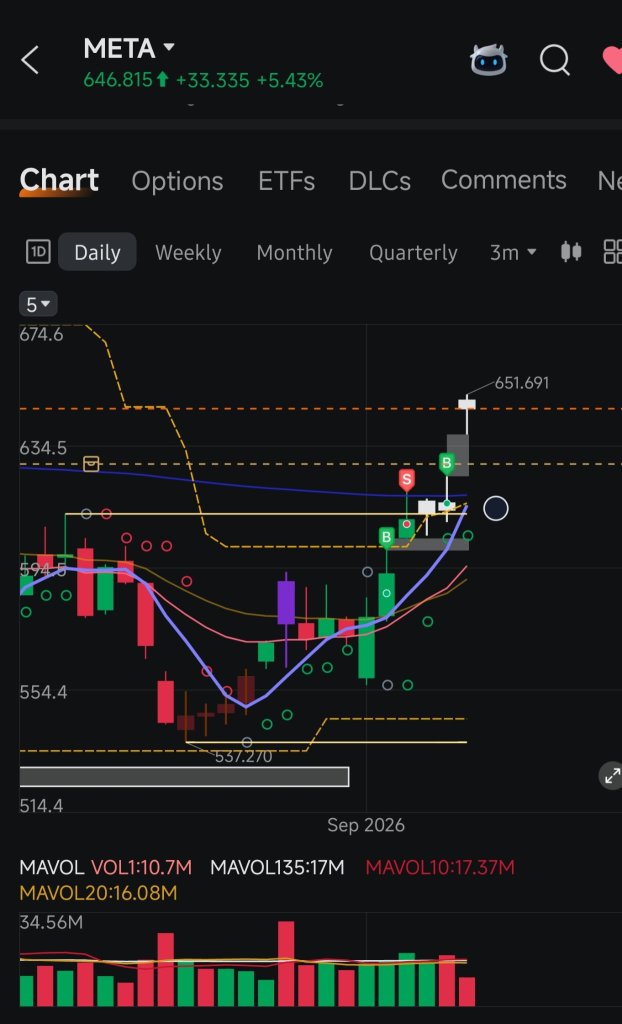This screenshot has width=622, height=1024.
Task: Tap the tallest red volume bar
Action: click(x=286, y=964)
